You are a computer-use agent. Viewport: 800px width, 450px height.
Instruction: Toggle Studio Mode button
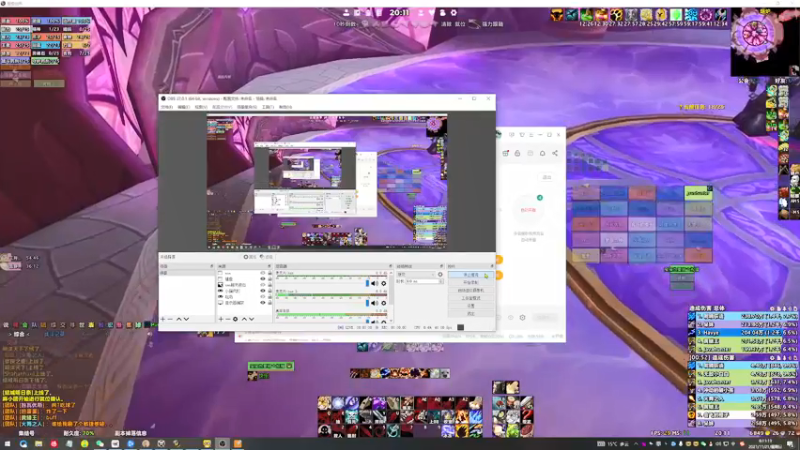tap(470, 298)
